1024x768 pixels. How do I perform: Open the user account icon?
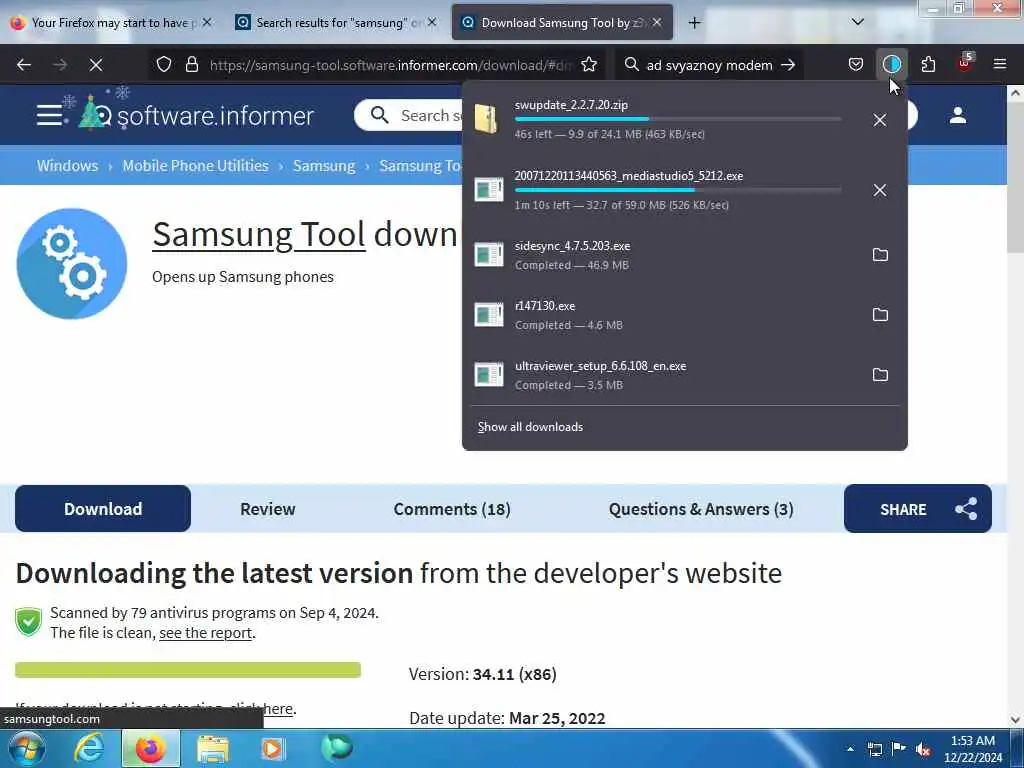click(957, 116)
